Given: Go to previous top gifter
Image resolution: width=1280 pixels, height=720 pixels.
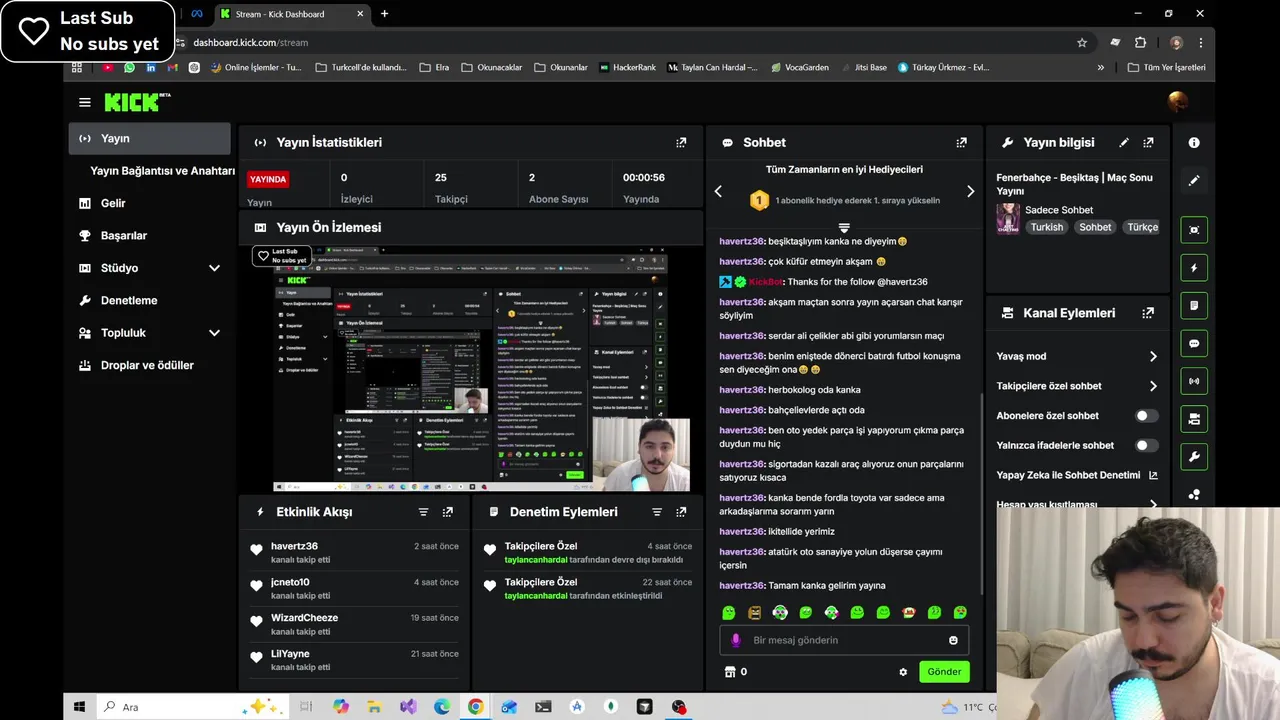Looking at the screenshot, I should click(x=718, y=191).
